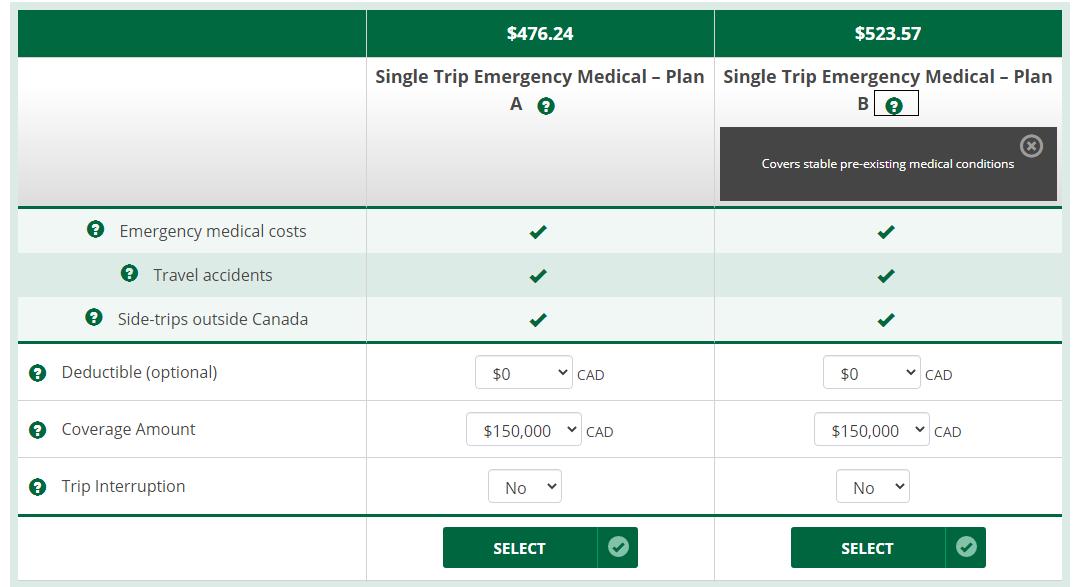Close the pre-existing conditions tooltip
The image size is (1074, 587).
pos(1031,146)
